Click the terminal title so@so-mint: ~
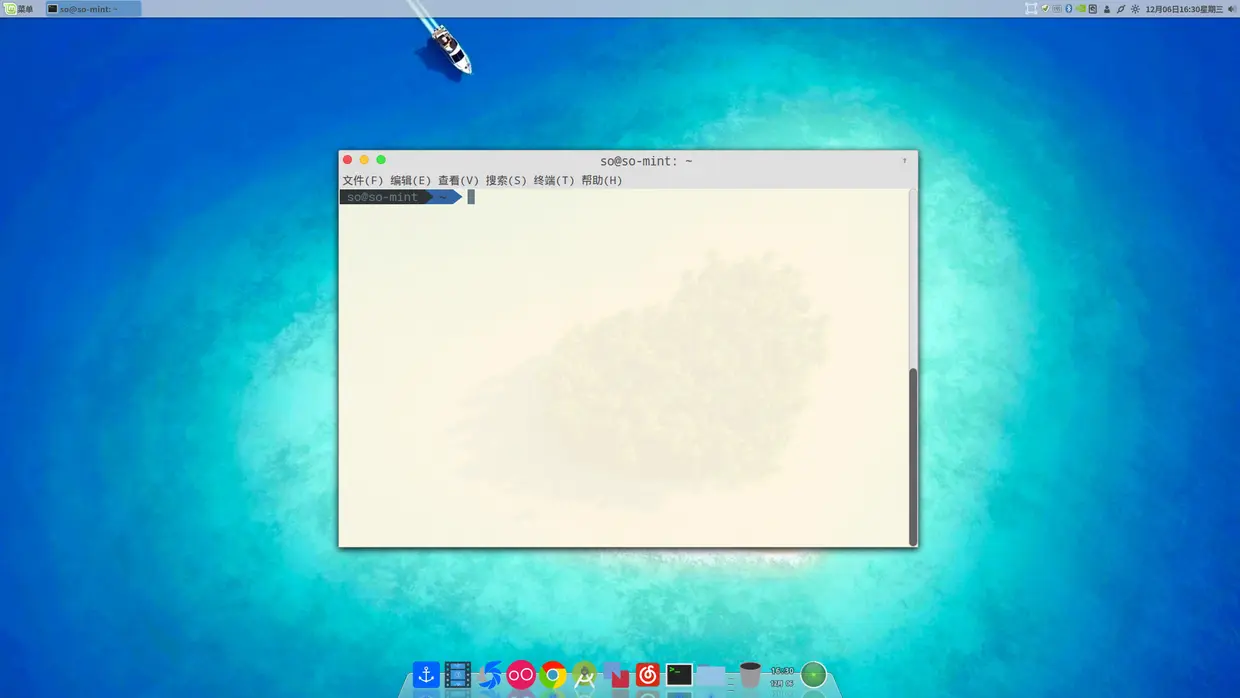The width and height of the screenshot is (1240, 698). coord(646,161)
